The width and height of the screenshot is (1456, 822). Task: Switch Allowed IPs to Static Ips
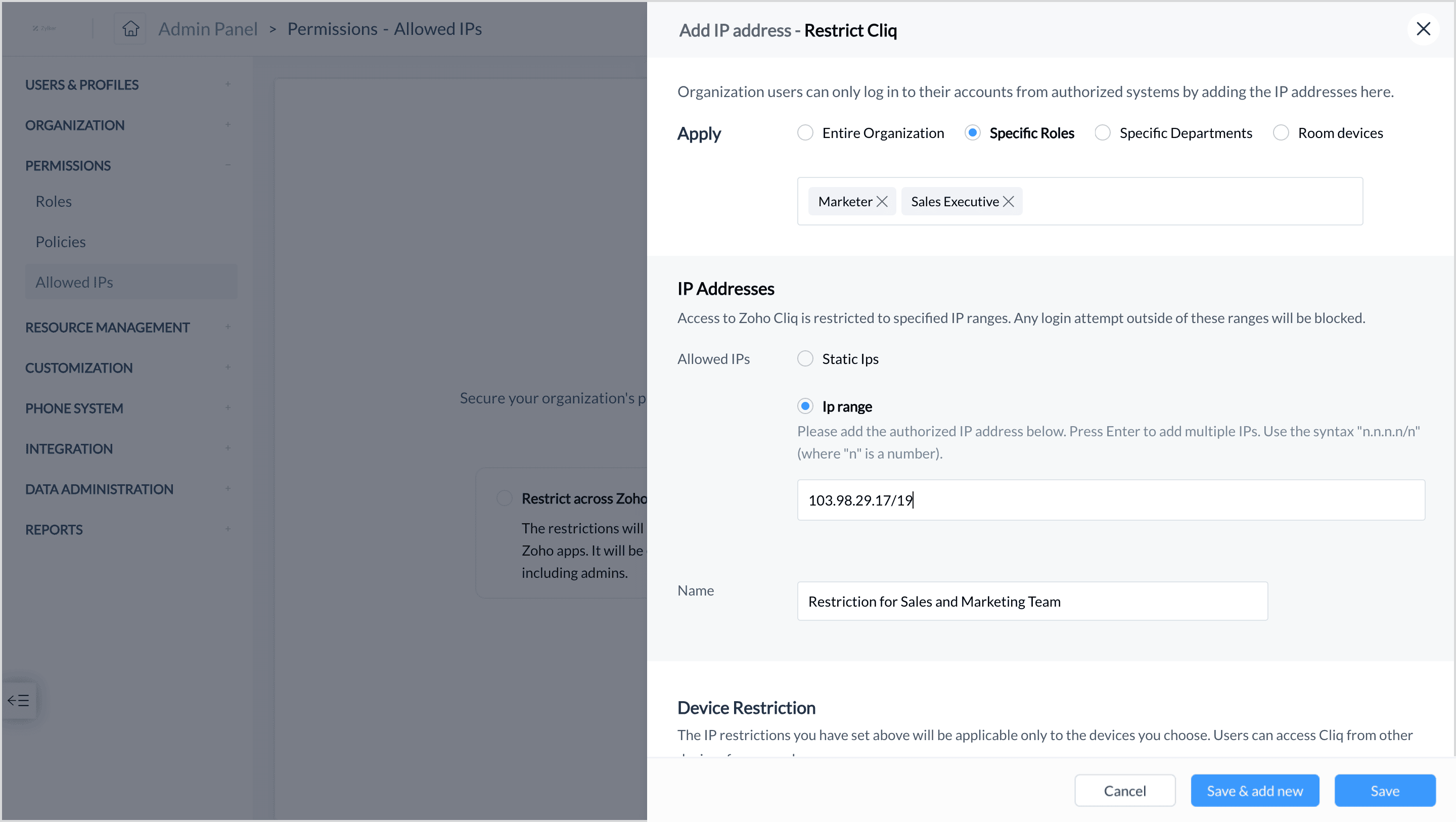805,359
